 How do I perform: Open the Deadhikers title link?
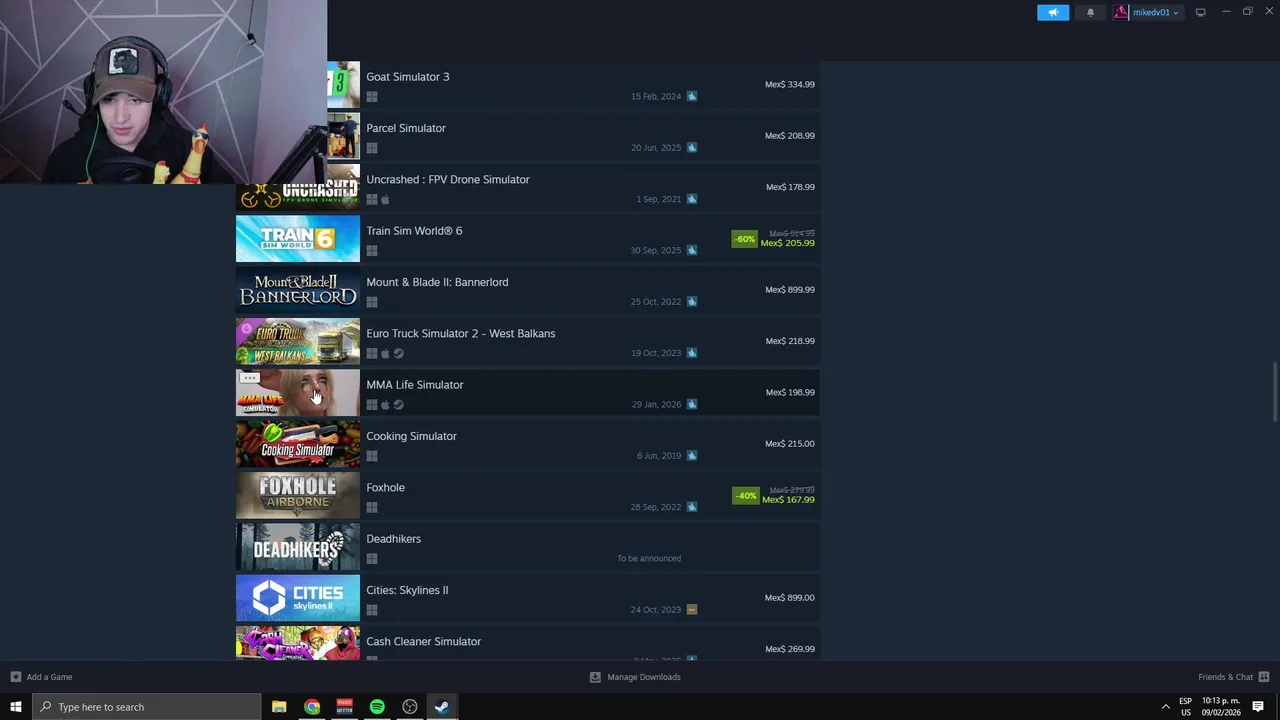pos(393,539)
